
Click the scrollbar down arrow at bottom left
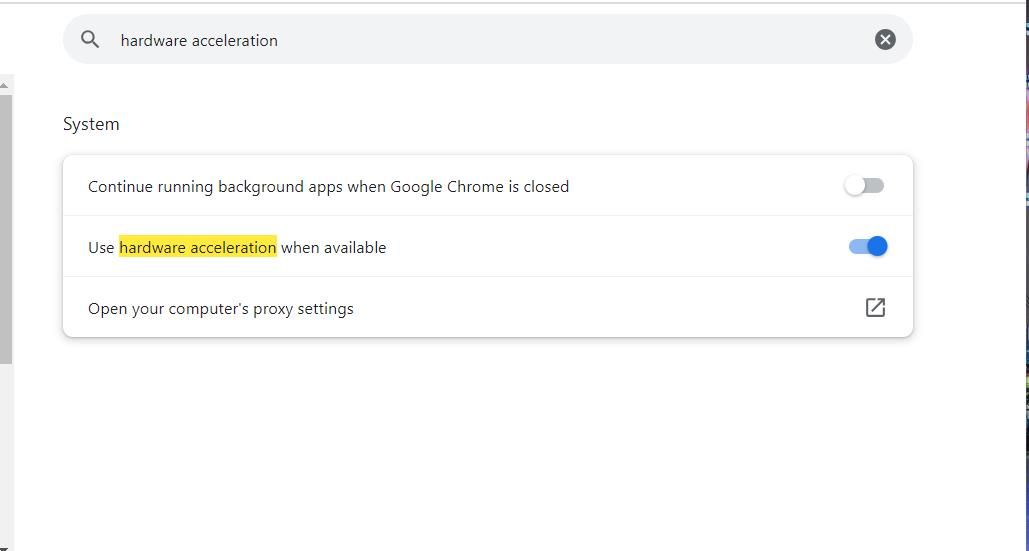[5, 544]
